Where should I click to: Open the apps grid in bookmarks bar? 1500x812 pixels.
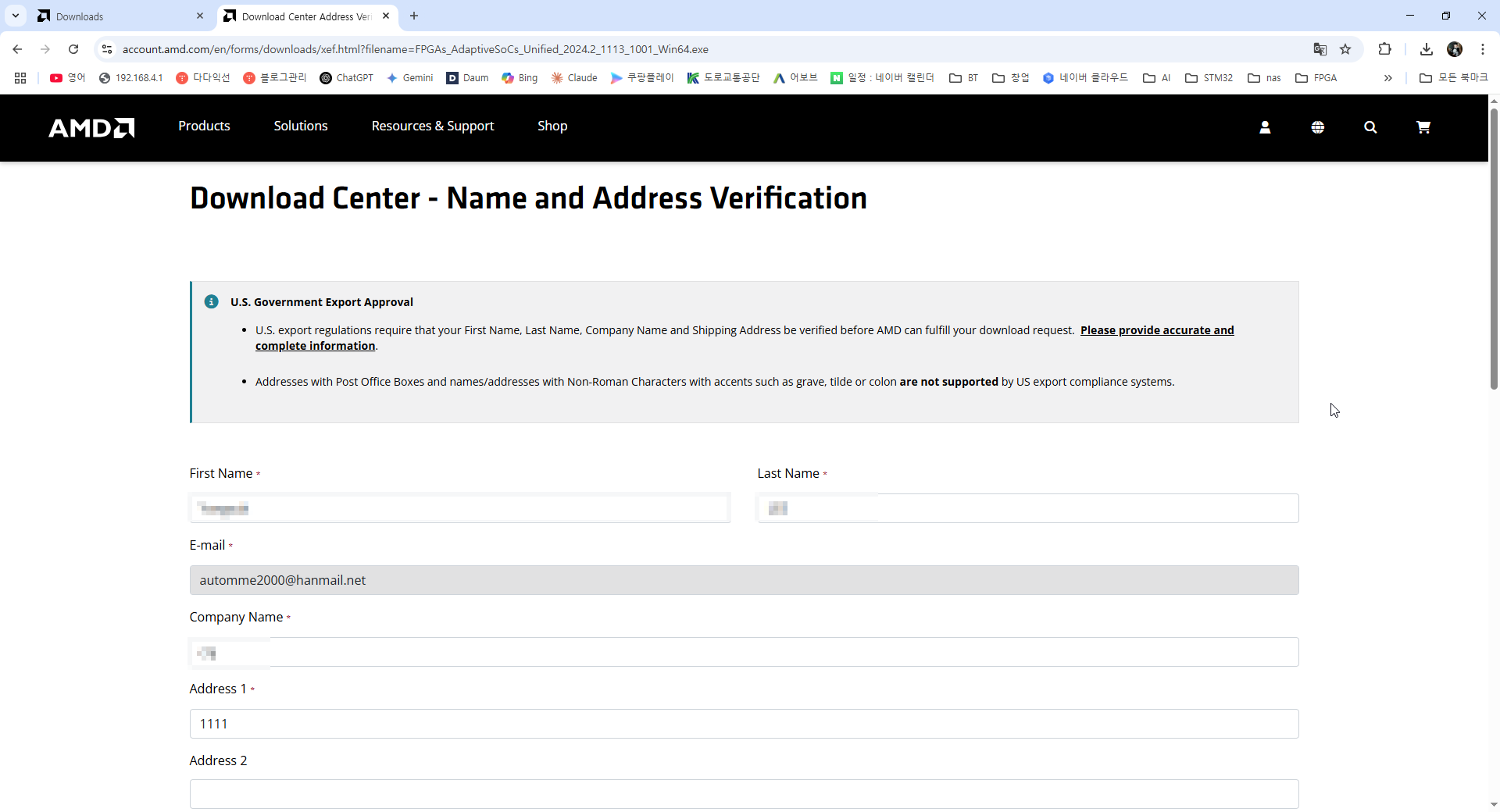pyautogui.click(x=20, y=78)
